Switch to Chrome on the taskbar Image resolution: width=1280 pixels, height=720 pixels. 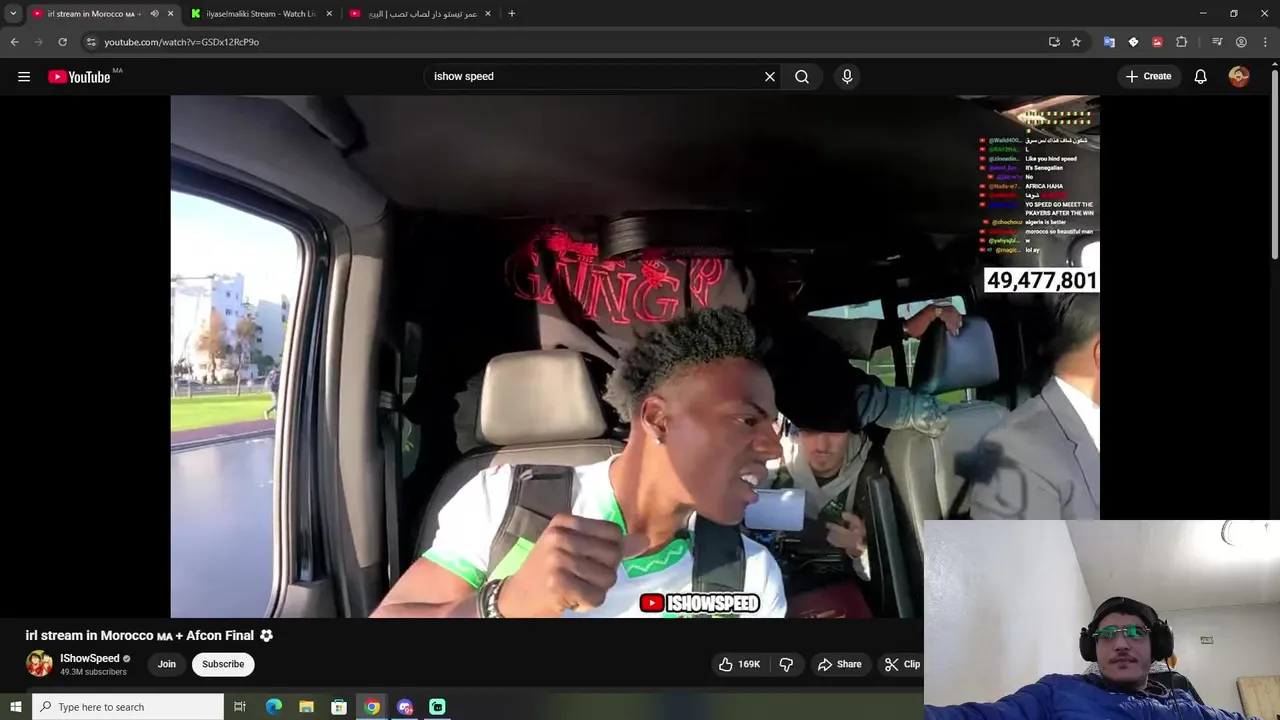(372, 707)
